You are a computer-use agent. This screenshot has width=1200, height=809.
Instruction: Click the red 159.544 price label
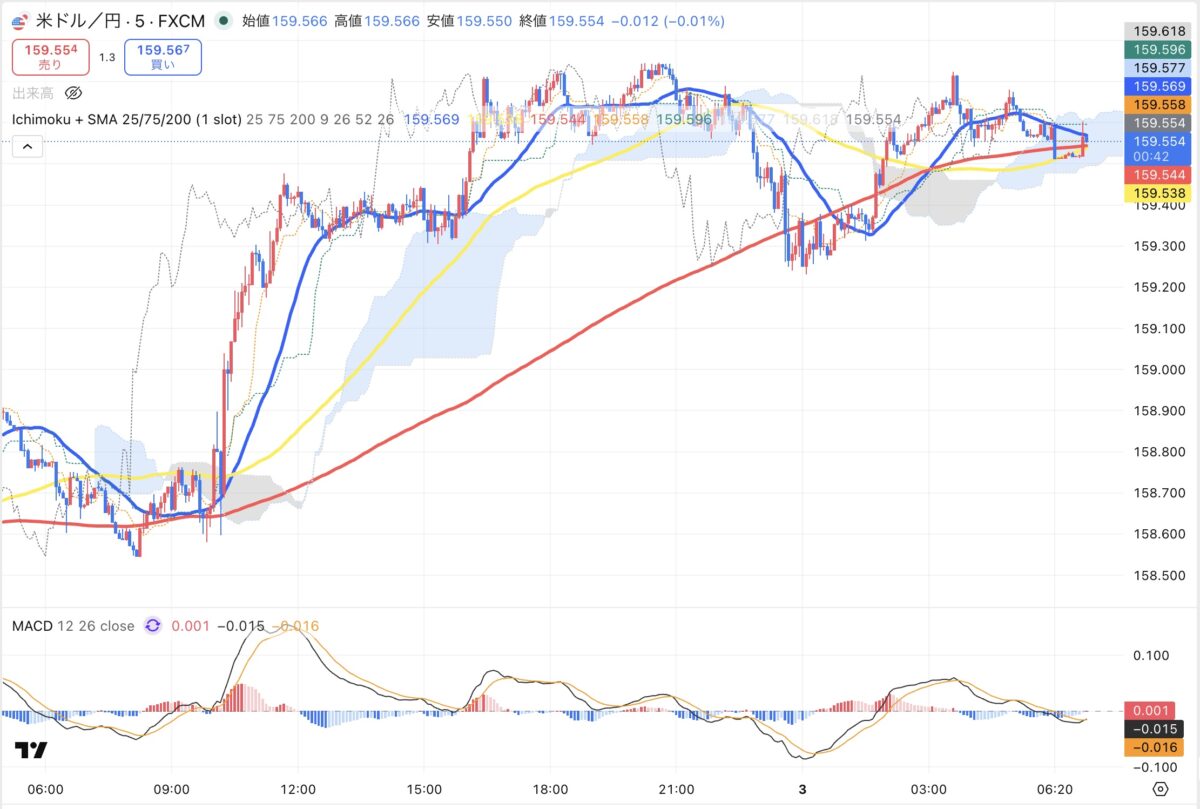[1157, 175]
